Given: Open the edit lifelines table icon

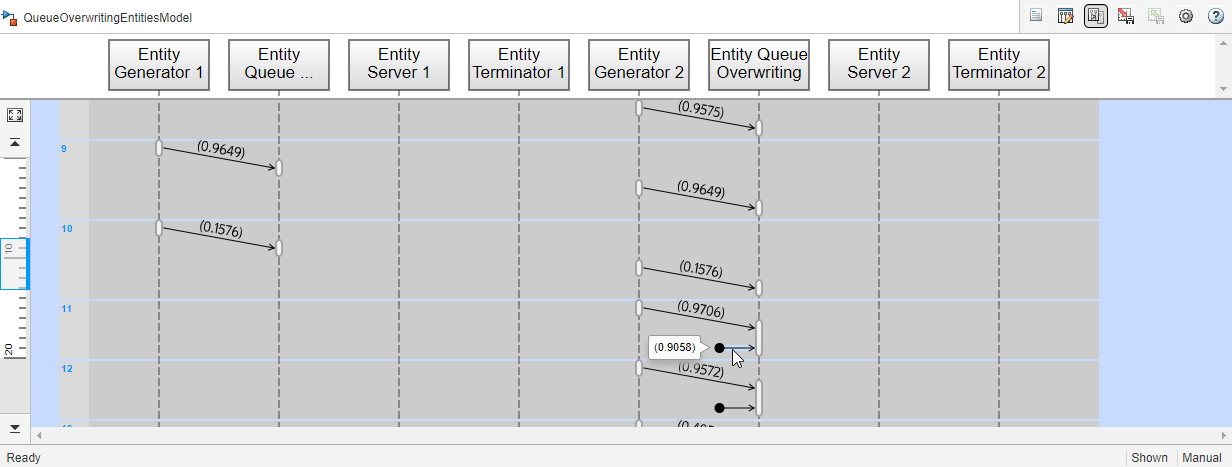Looking at the screenshot, I should [1066, 16].
